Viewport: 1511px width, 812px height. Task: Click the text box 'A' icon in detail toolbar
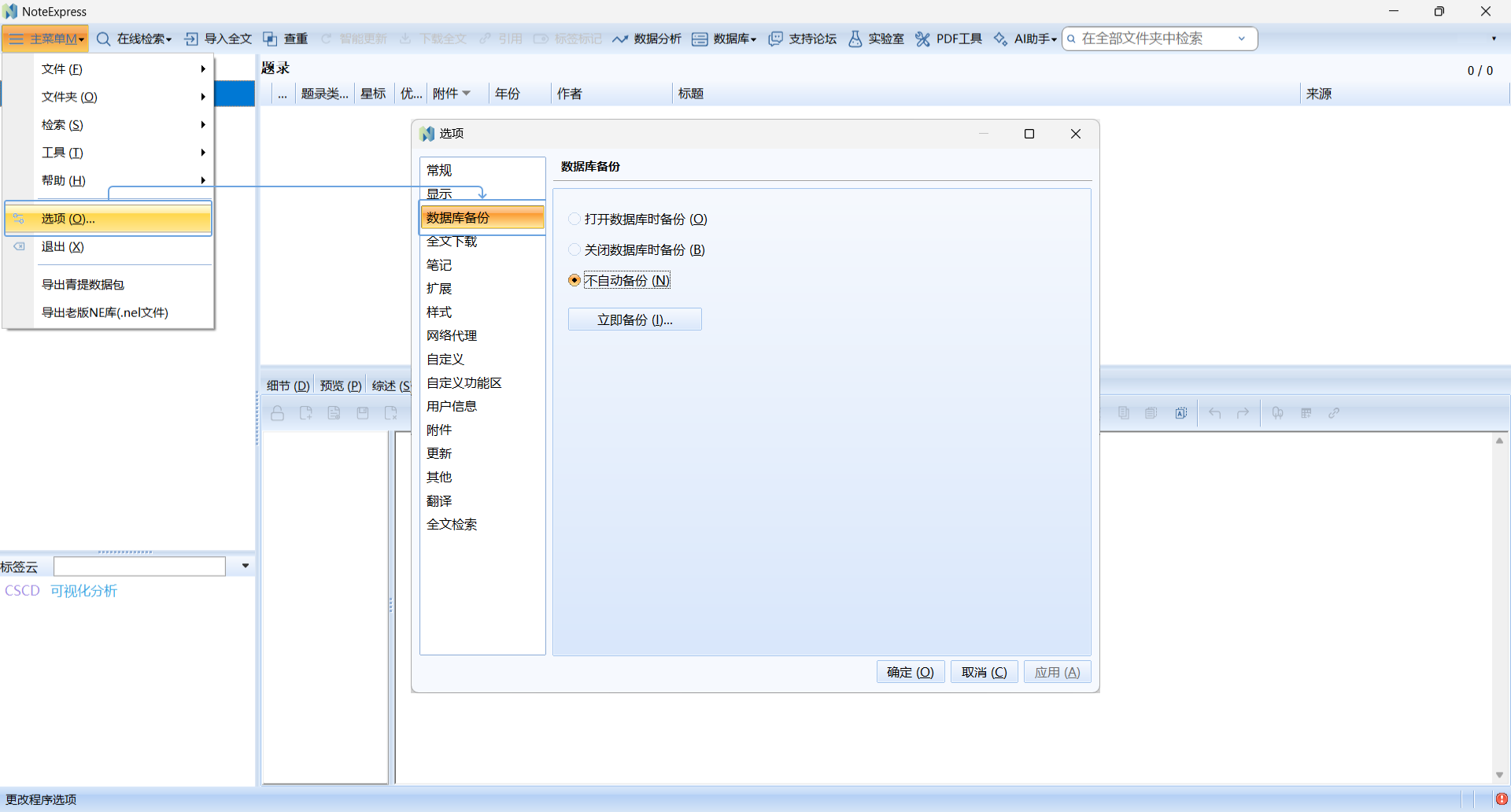[x=1181, y=413]
